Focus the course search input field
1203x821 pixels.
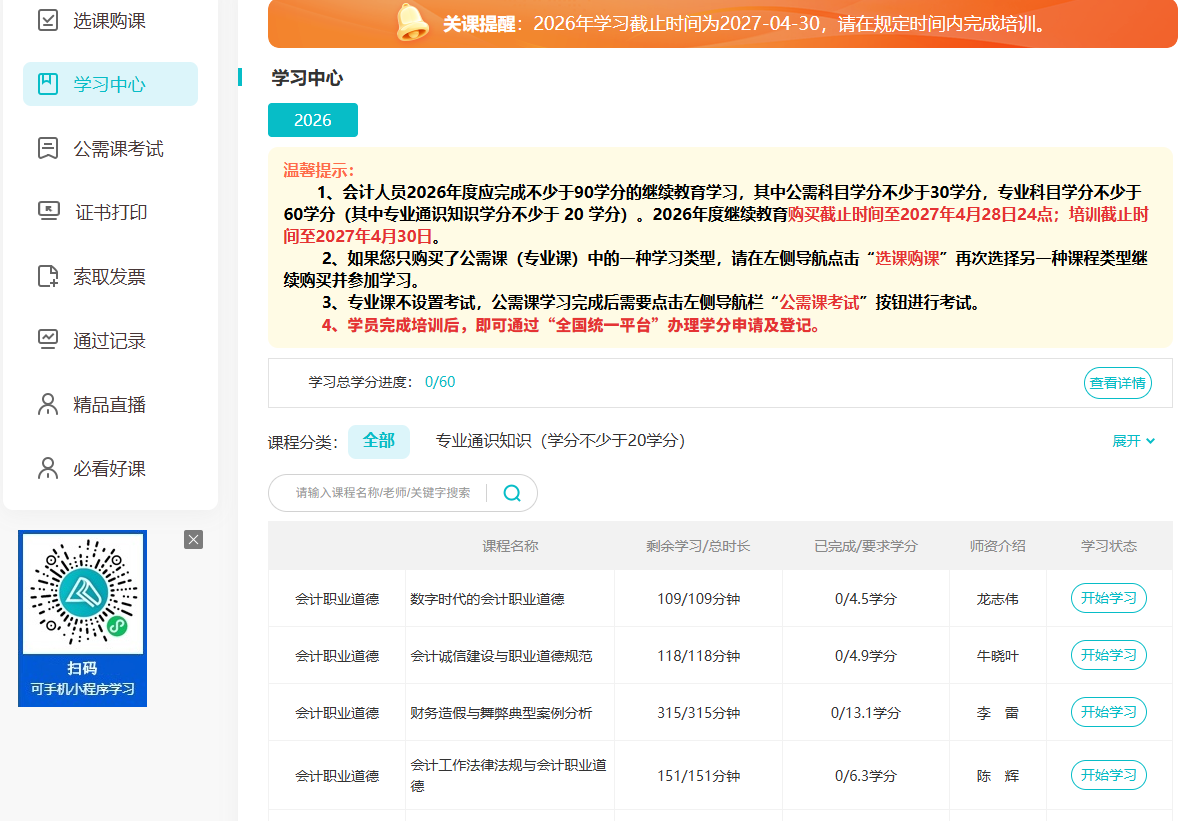(x=383, y=493)
